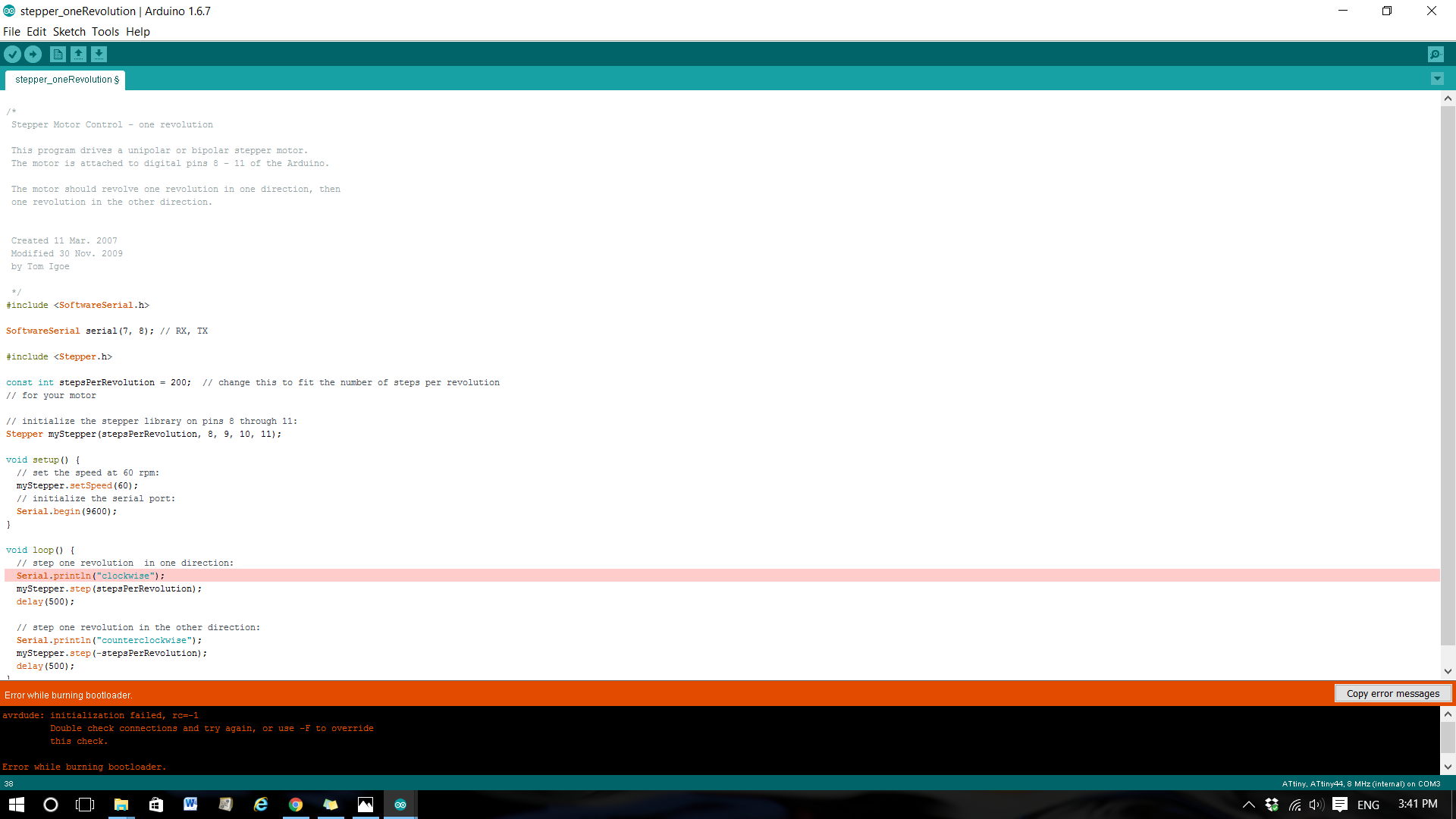Click the Serial.println("counterclockwise") line
Screen dimensions: 1456x819
point(109,640)
